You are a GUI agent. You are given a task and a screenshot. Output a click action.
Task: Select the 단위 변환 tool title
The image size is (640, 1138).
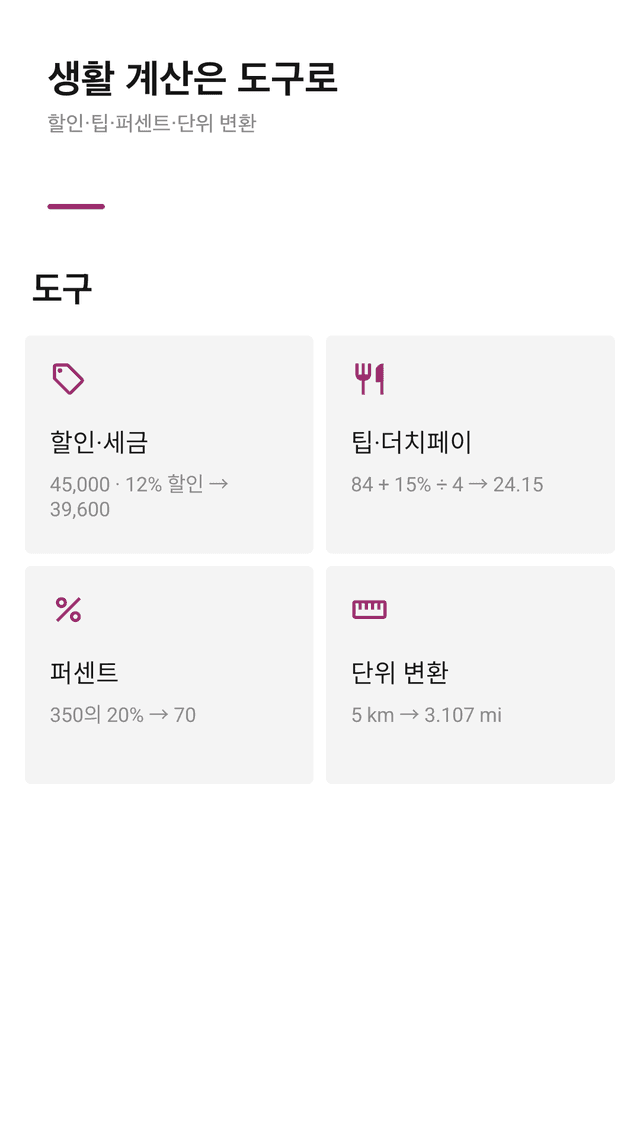[400, 673]
